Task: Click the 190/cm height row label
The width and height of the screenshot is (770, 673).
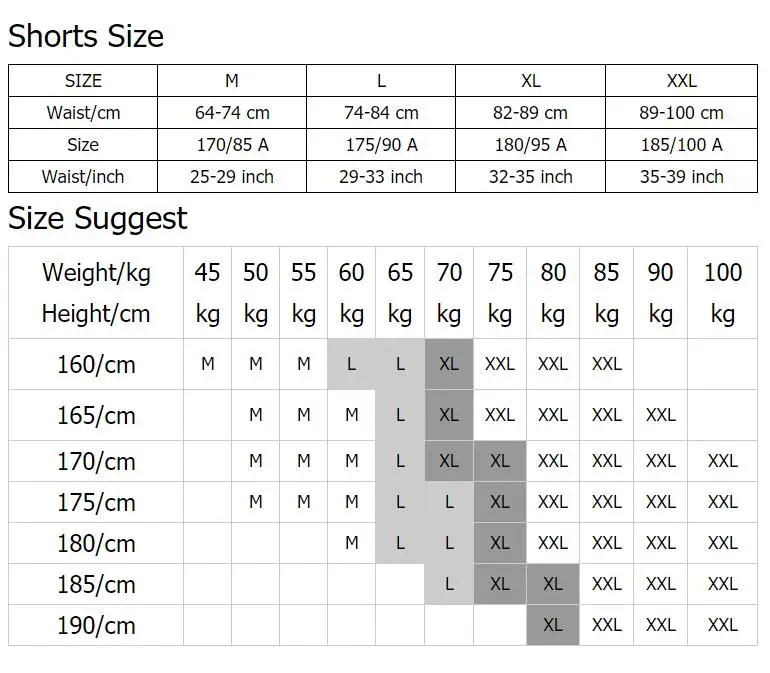Action: pos(96,625)
